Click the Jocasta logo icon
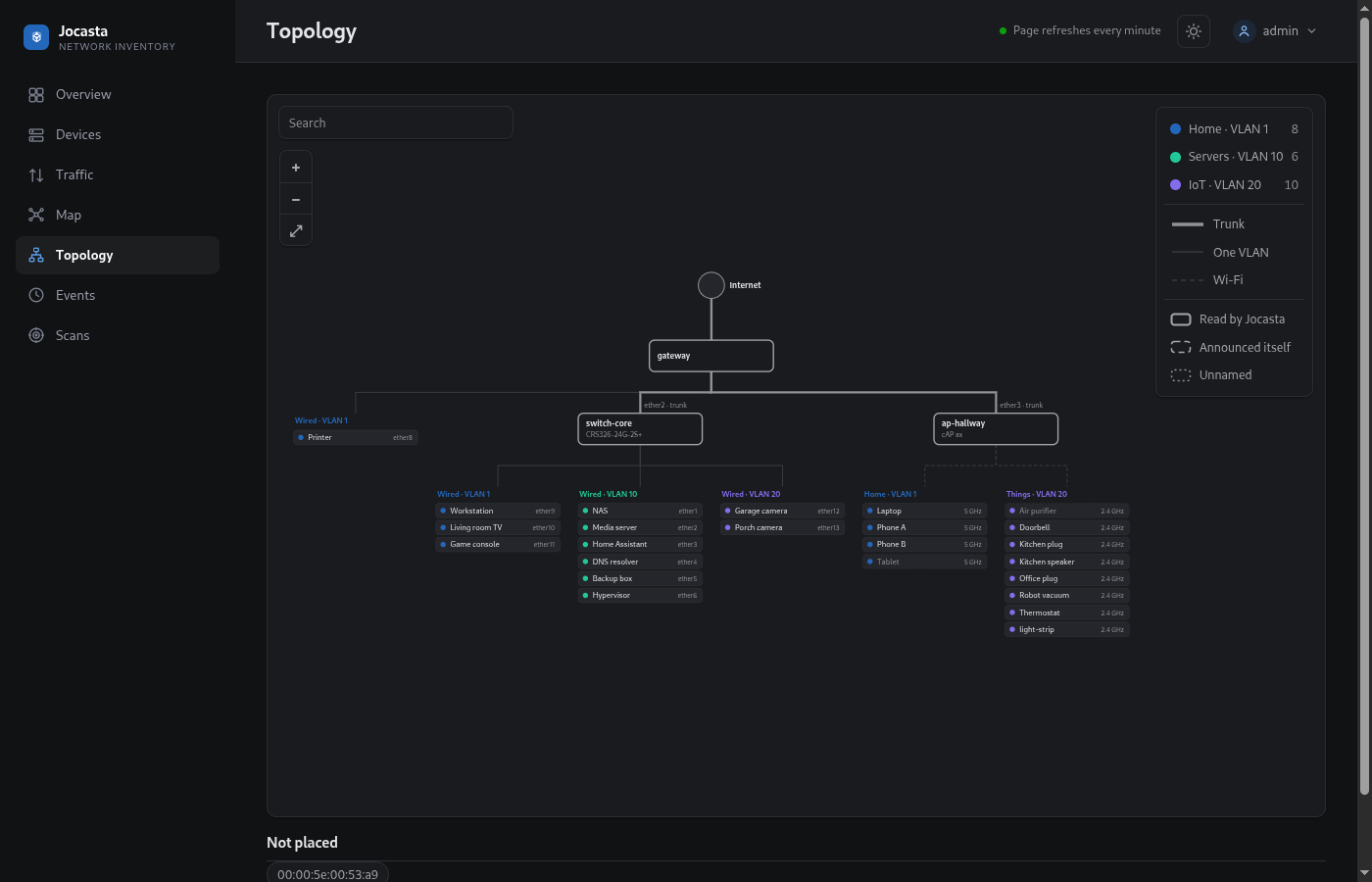 click(x=36, y=37)
